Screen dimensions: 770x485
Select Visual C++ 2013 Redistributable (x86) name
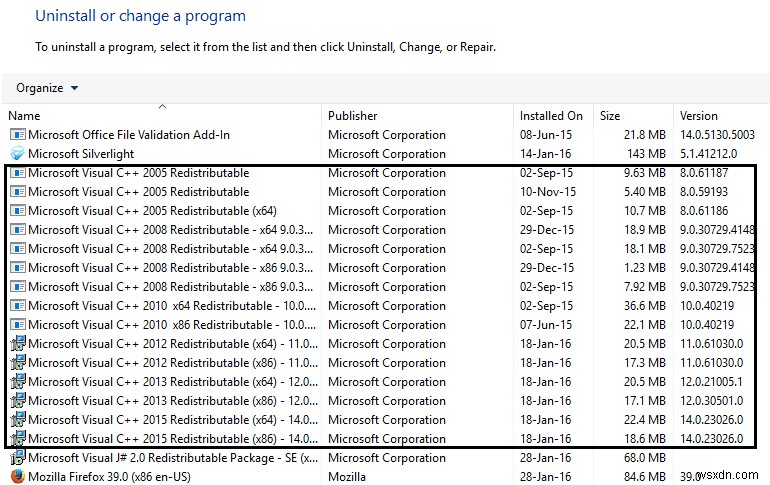pos(173,401)
